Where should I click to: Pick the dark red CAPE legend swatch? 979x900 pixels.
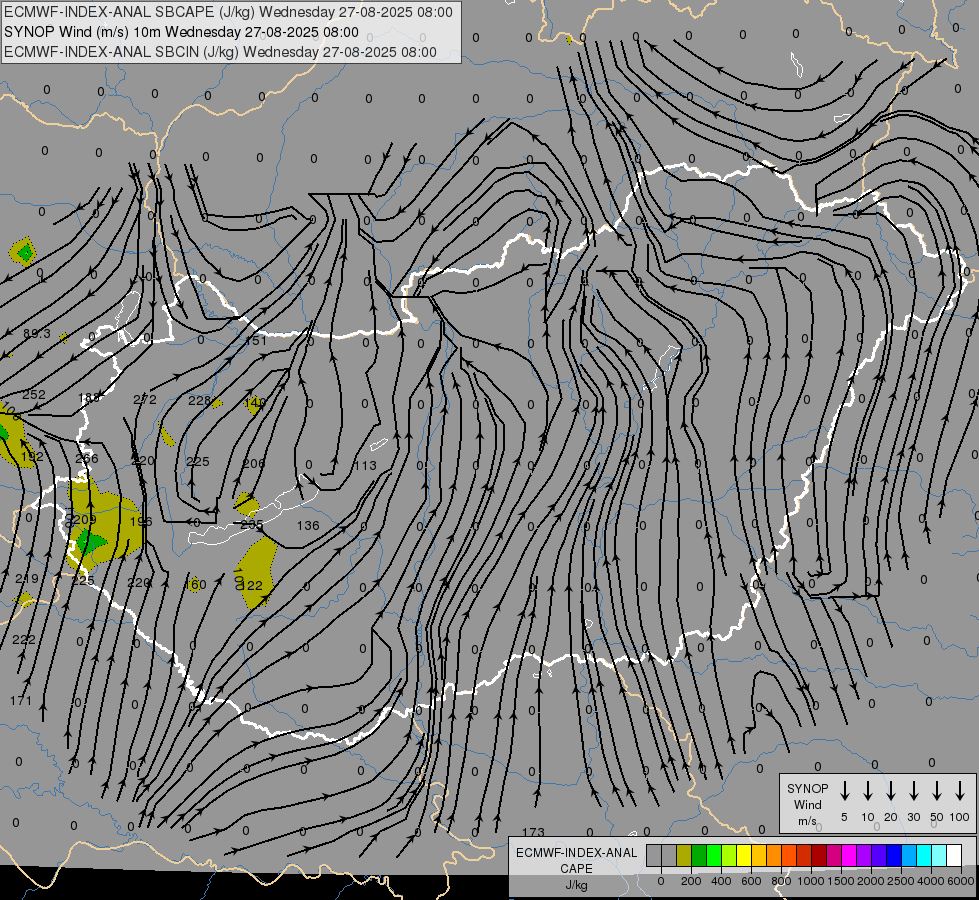819,855
